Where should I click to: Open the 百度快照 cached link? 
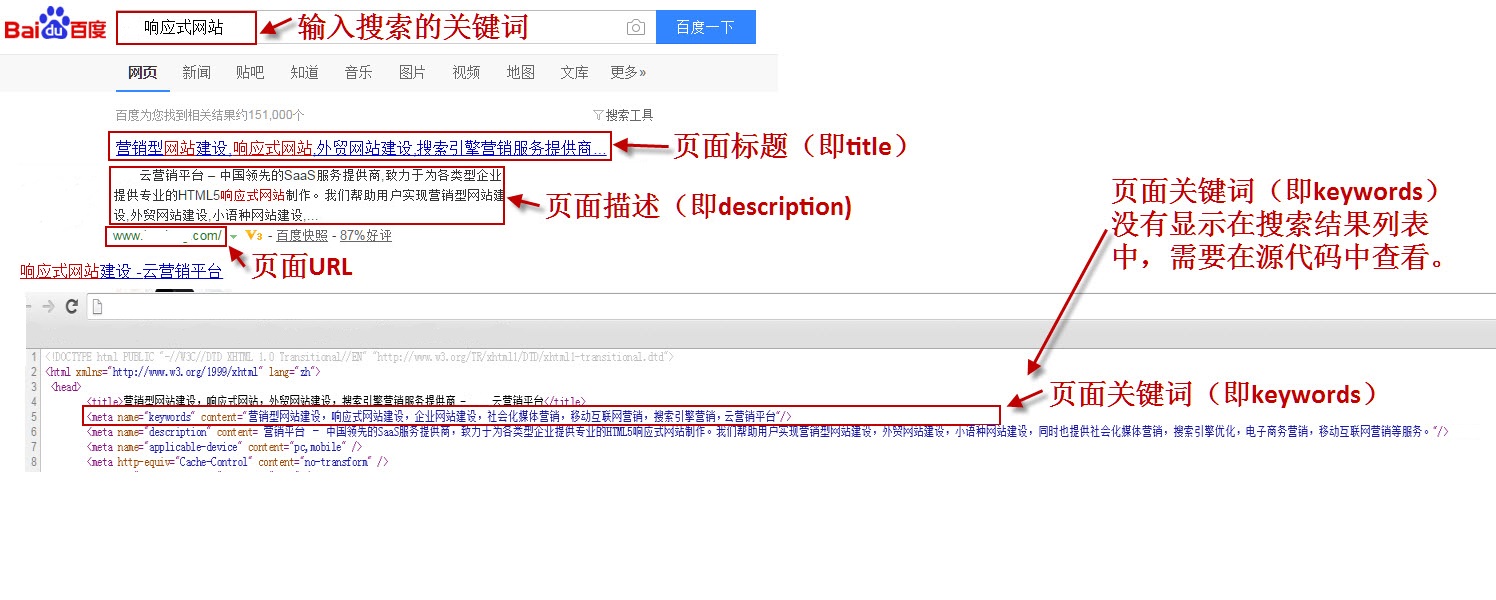coord(301,236)
